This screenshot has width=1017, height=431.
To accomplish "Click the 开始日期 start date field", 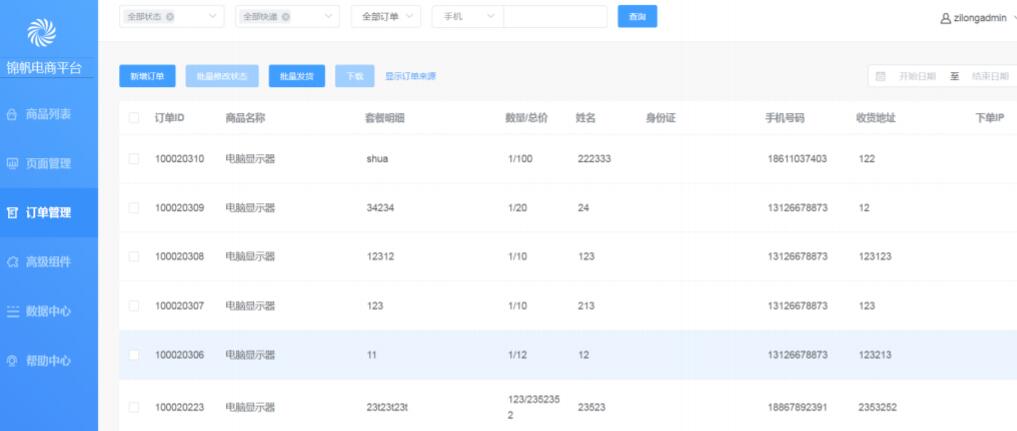I will [917, 76].
